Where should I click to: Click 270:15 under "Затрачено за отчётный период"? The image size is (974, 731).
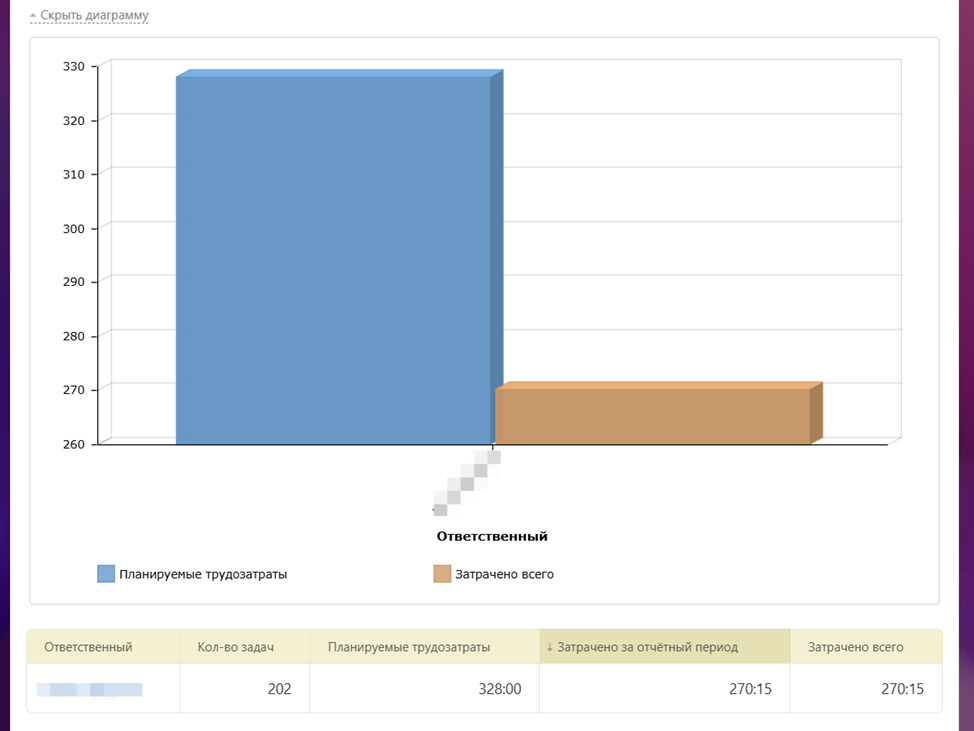(x=750, y=689)
